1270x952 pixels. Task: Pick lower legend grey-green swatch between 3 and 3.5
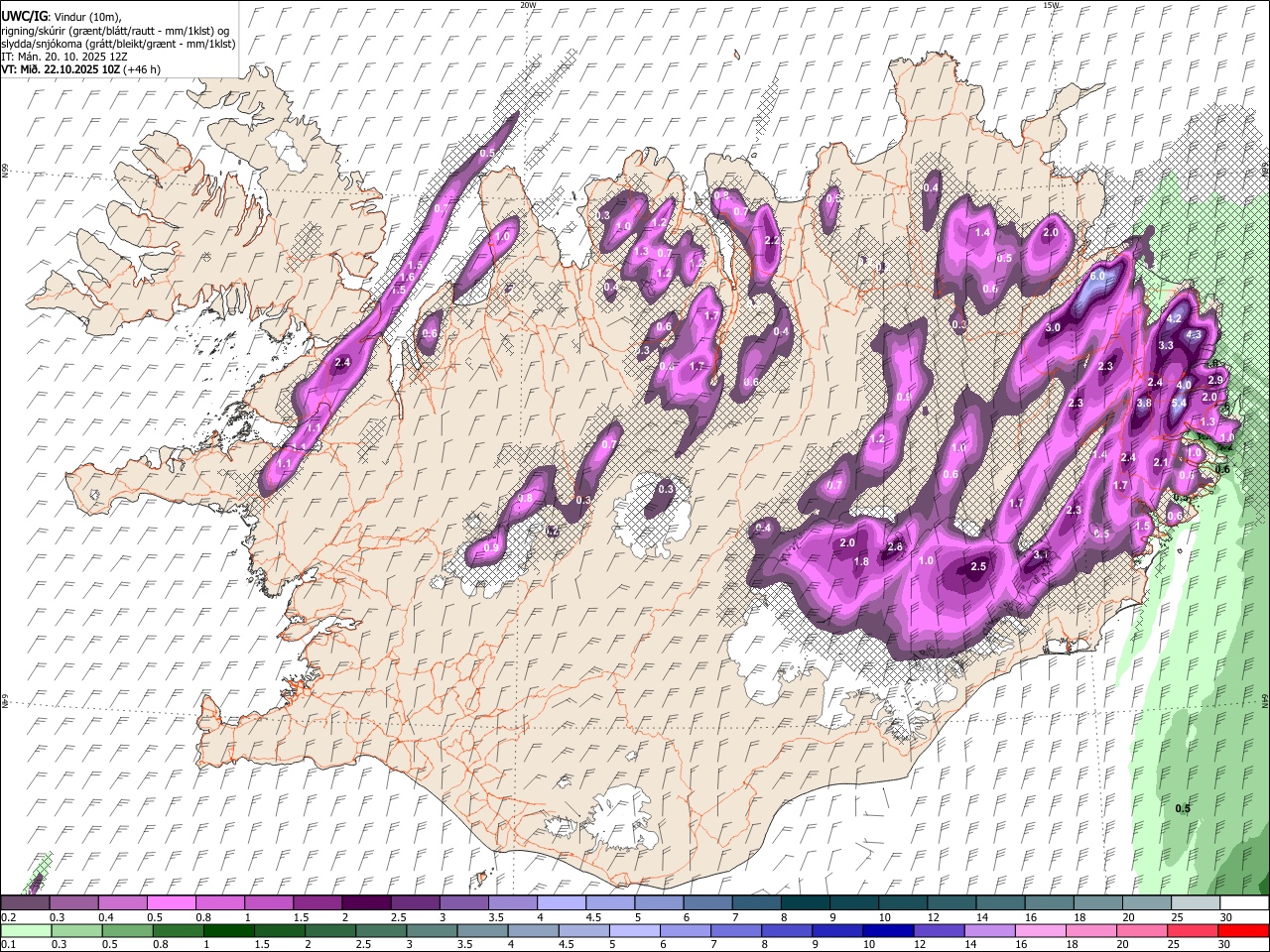(432, 931)
